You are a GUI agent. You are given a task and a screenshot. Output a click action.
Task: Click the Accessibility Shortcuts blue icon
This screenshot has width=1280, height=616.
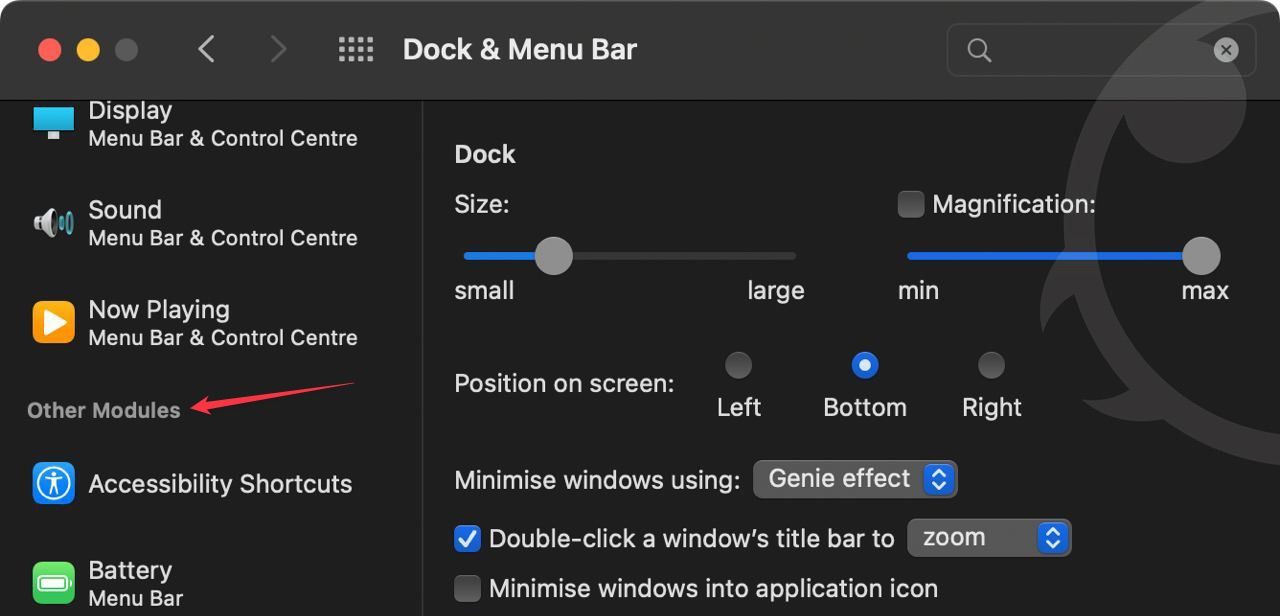click(53, 484)
